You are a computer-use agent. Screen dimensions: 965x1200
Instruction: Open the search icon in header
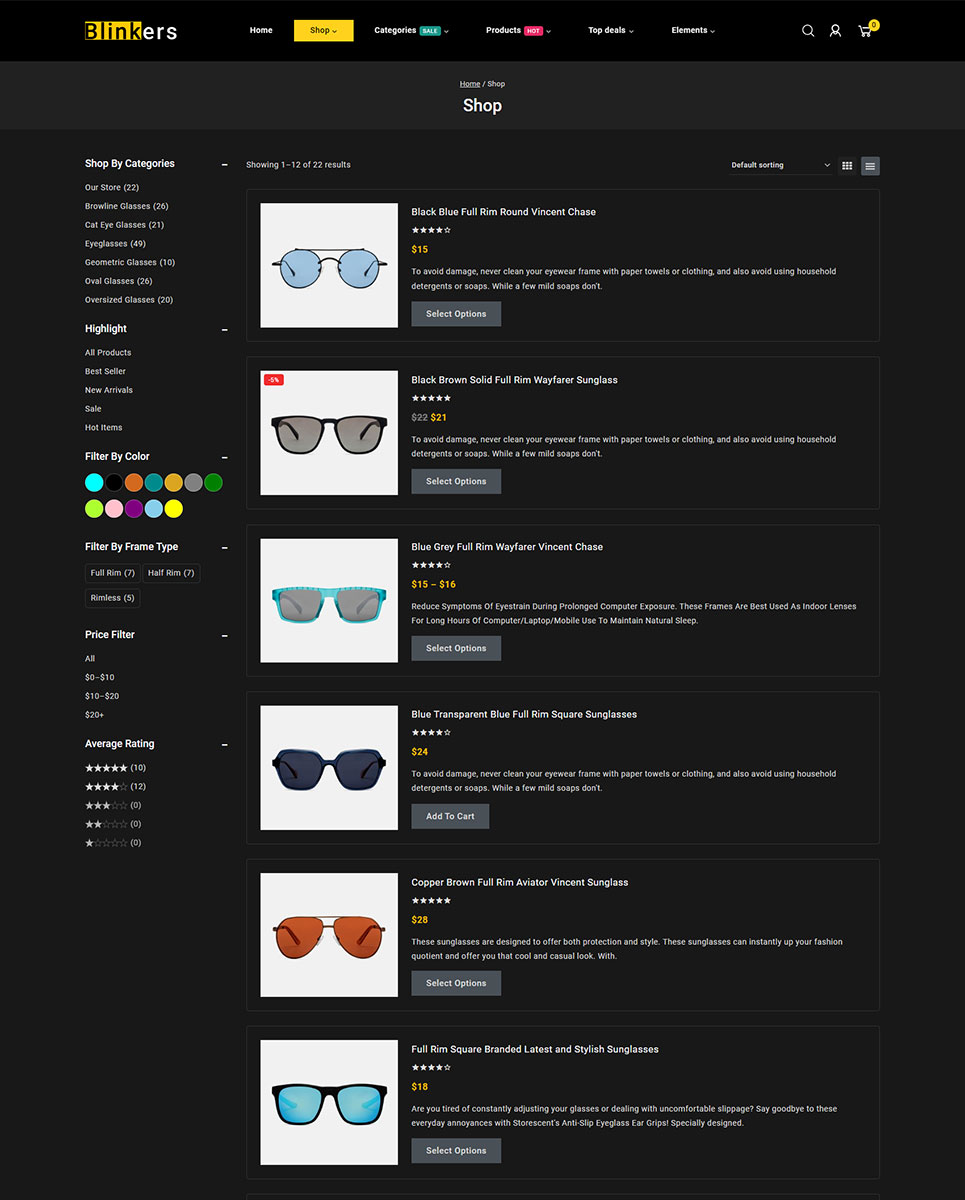[808, 31]
